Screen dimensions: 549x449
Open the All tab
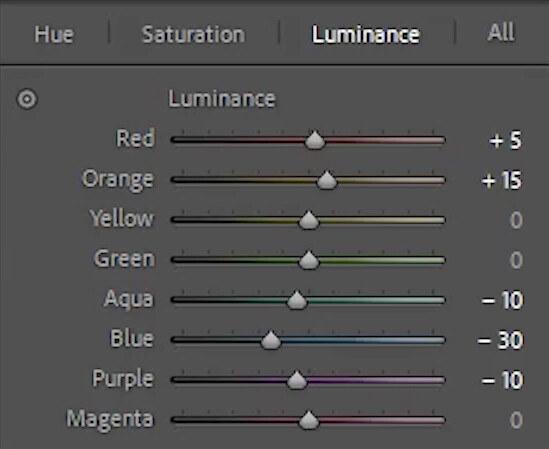(x=501, y=32)
